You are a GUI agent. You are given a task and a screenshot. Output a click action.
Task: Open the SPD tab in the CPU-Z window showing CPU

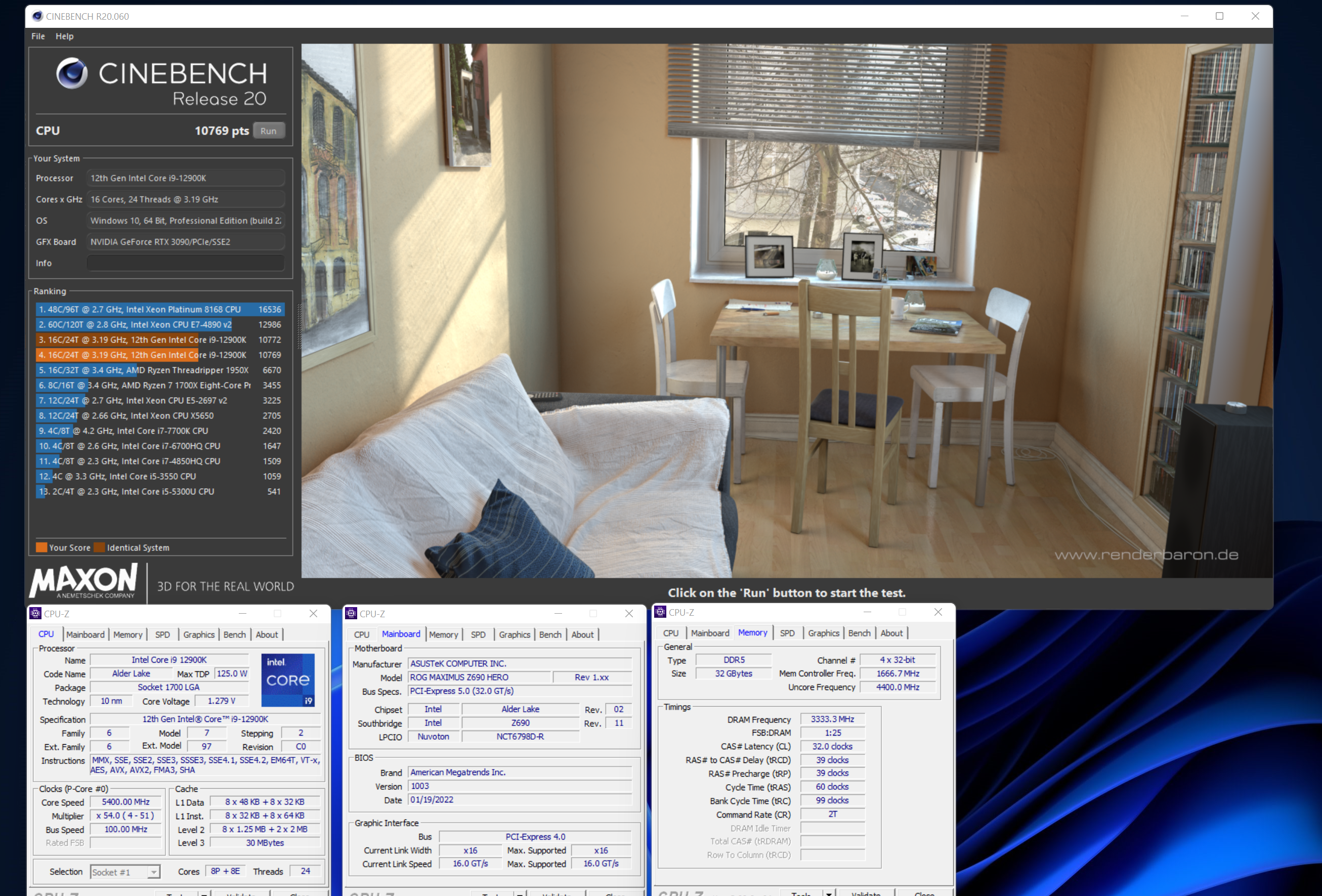point(163,634)
